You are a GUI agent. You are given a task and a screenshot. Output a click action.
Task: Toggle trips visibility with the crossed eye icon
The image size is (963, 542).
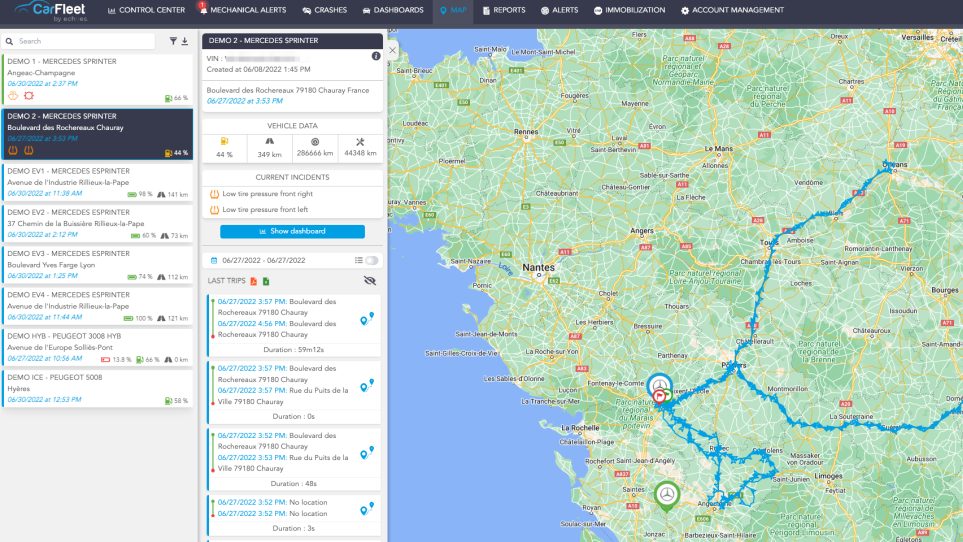pyautogui.click(x=370, y=281)
